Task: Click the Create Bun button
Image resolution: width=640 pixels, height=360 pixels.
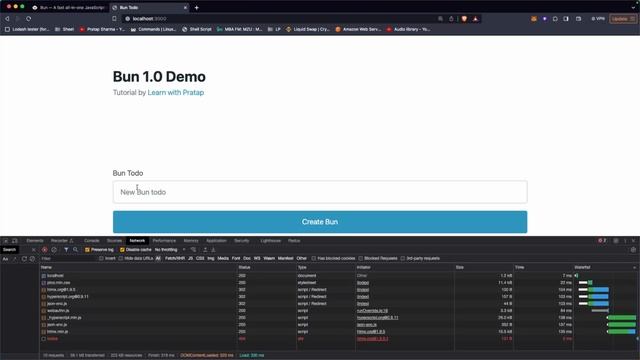Action: 320,222
